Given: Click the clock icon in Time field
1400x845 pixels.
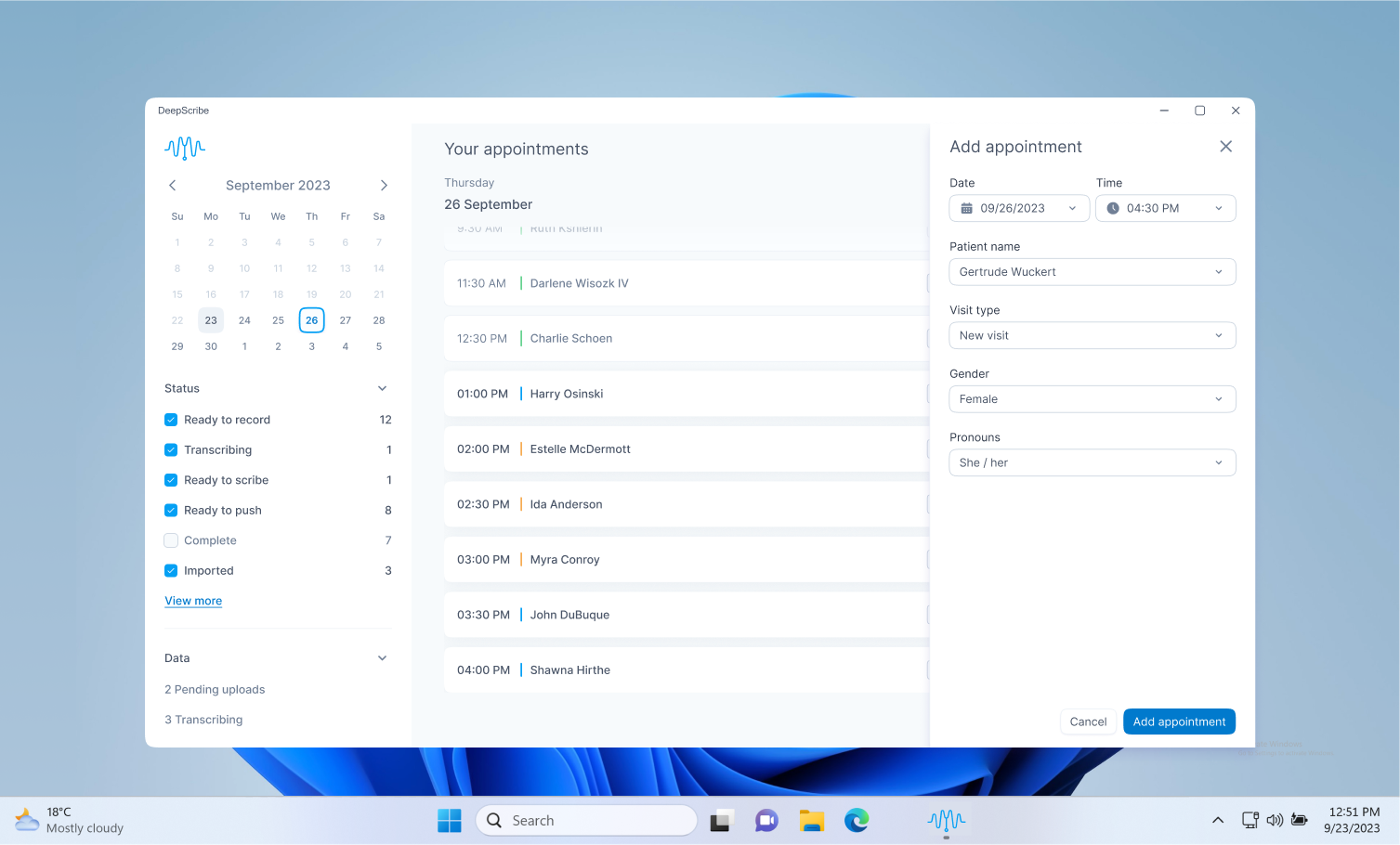Looking at the screenshot, I should tap(1113, 208).
